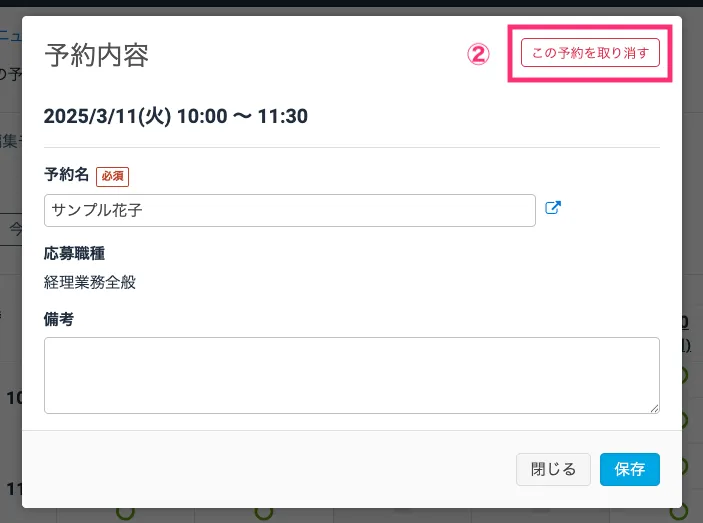Click the pink circled number ② marker
Screen dimensions: 703x523
(x=479, y=54)
